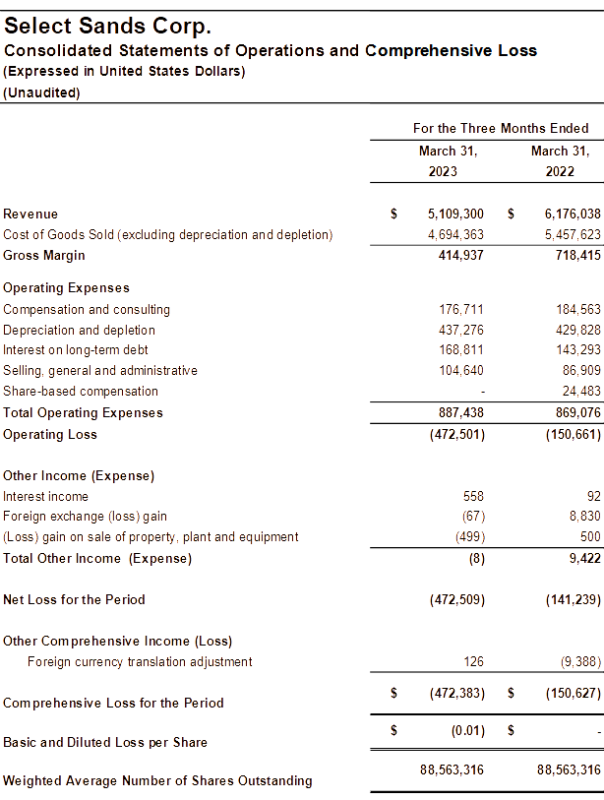The height and width of the screenshot is (800, 604).
Task: Click revenue value 6,176,038
Action: tap(572, 214)
